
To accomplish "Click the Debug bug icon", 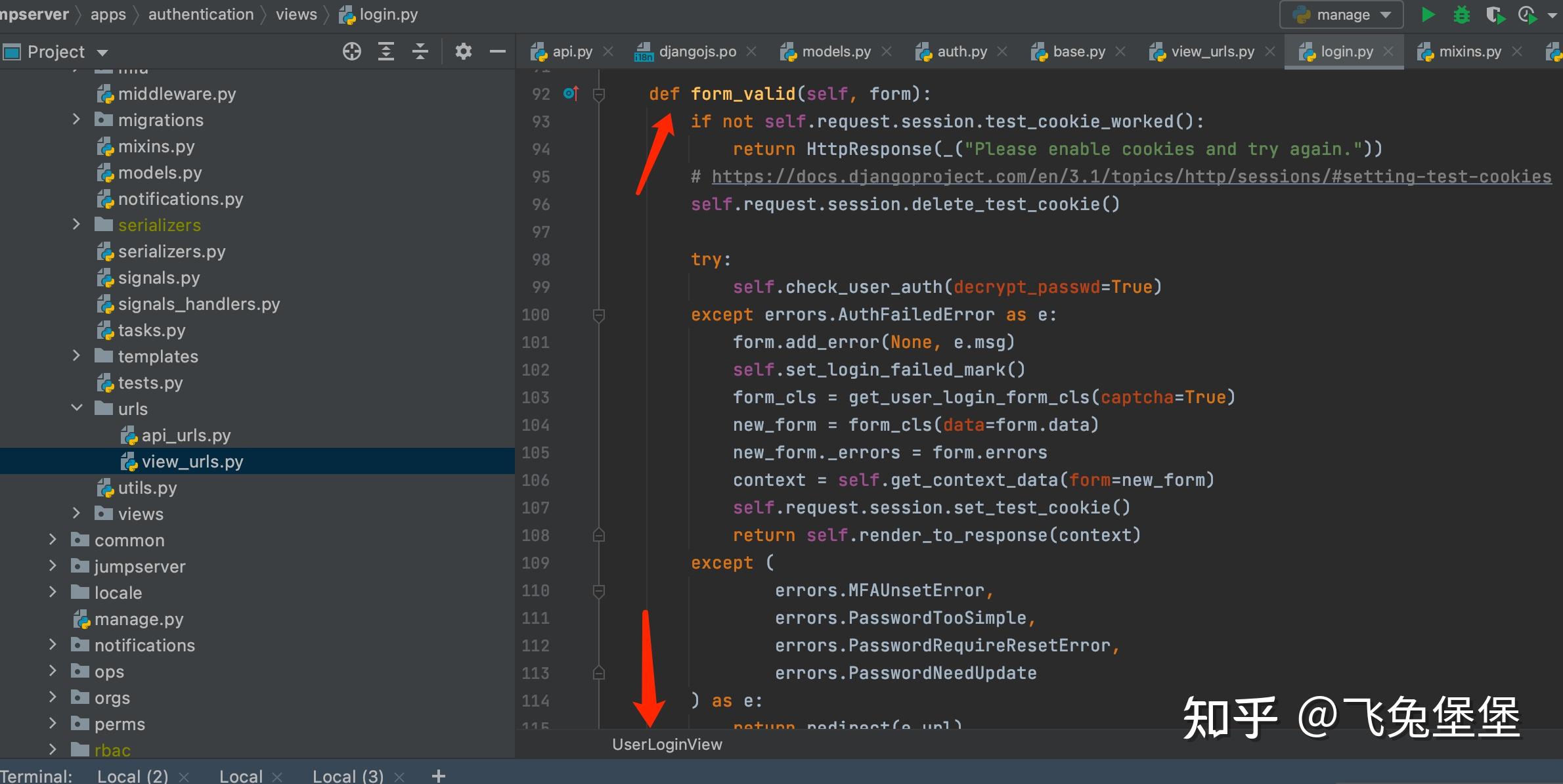I will [x=1461, y=14].
